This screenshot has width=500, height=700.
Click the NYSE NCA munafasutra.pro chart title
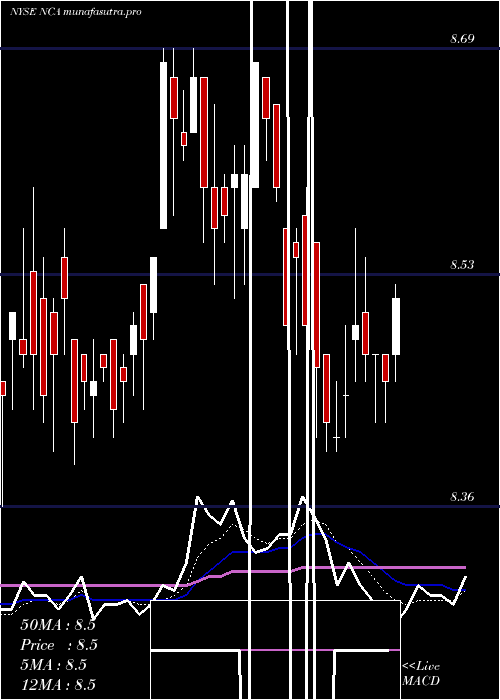tap(75, 12)
